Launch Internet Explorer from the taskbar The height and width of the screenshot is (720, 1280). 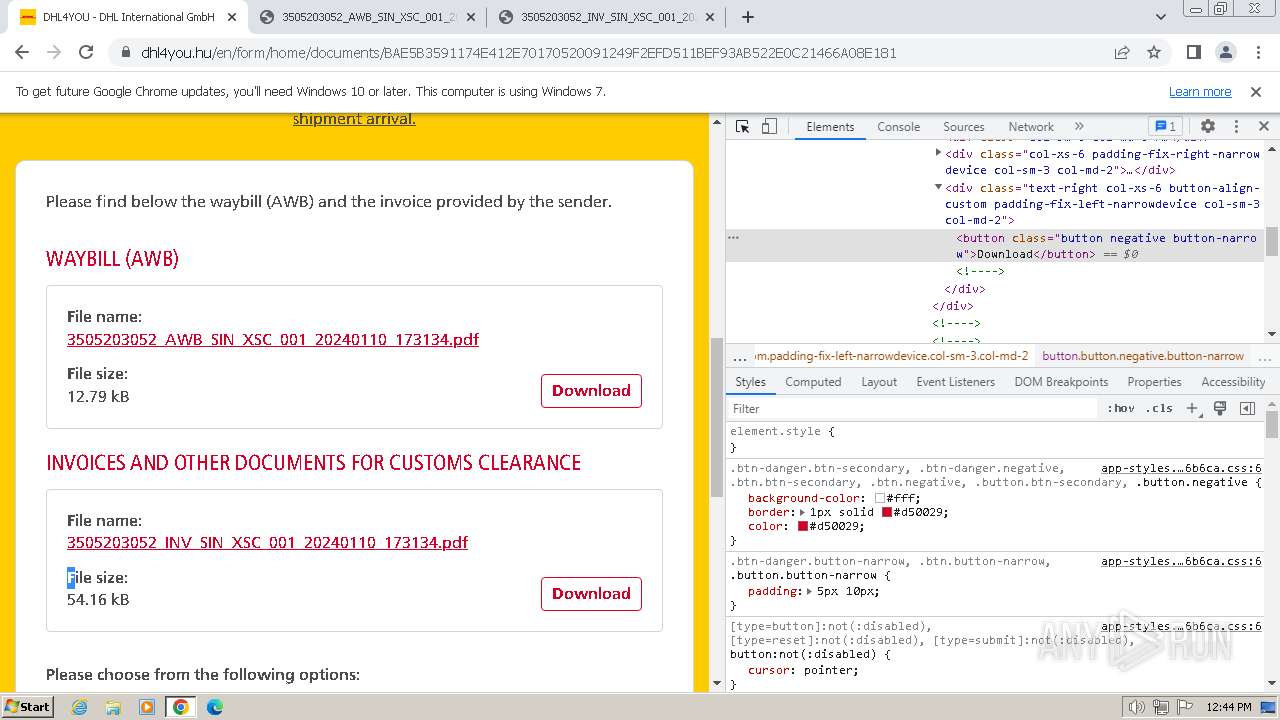(79, 707)
